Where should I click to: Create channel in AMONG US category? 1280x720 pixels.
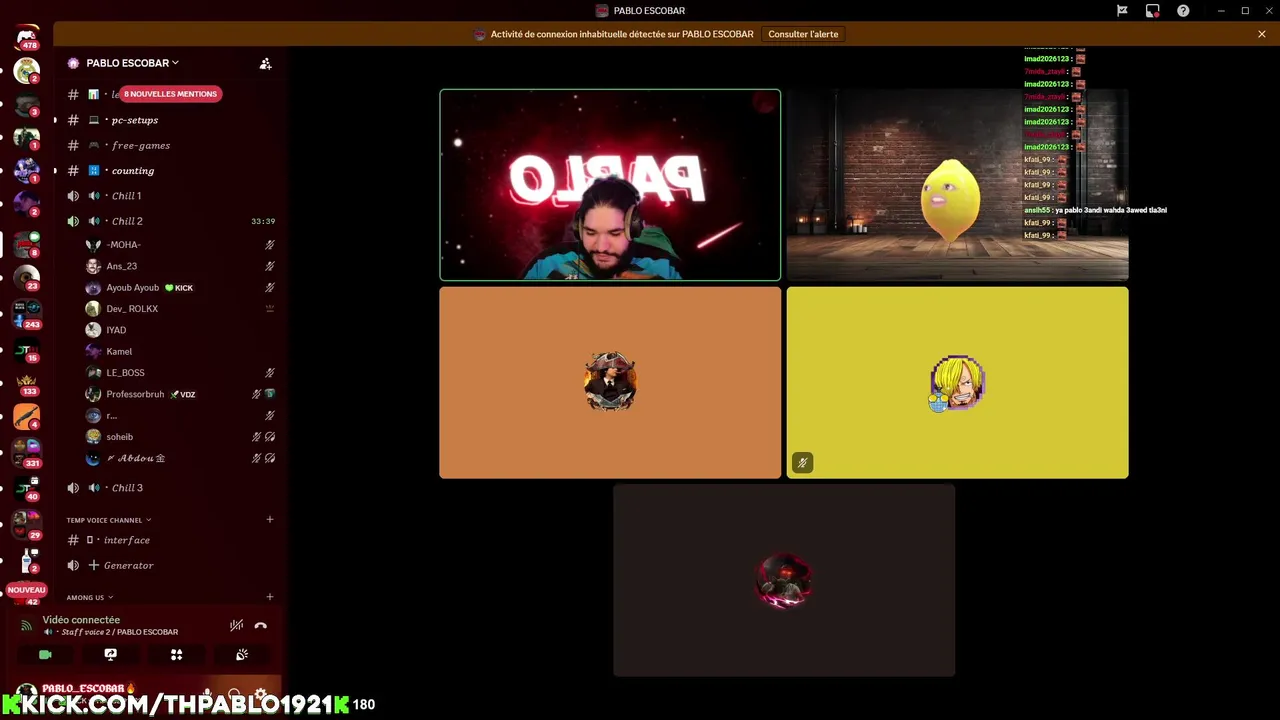pyautogui.click(x=270, y=597)
